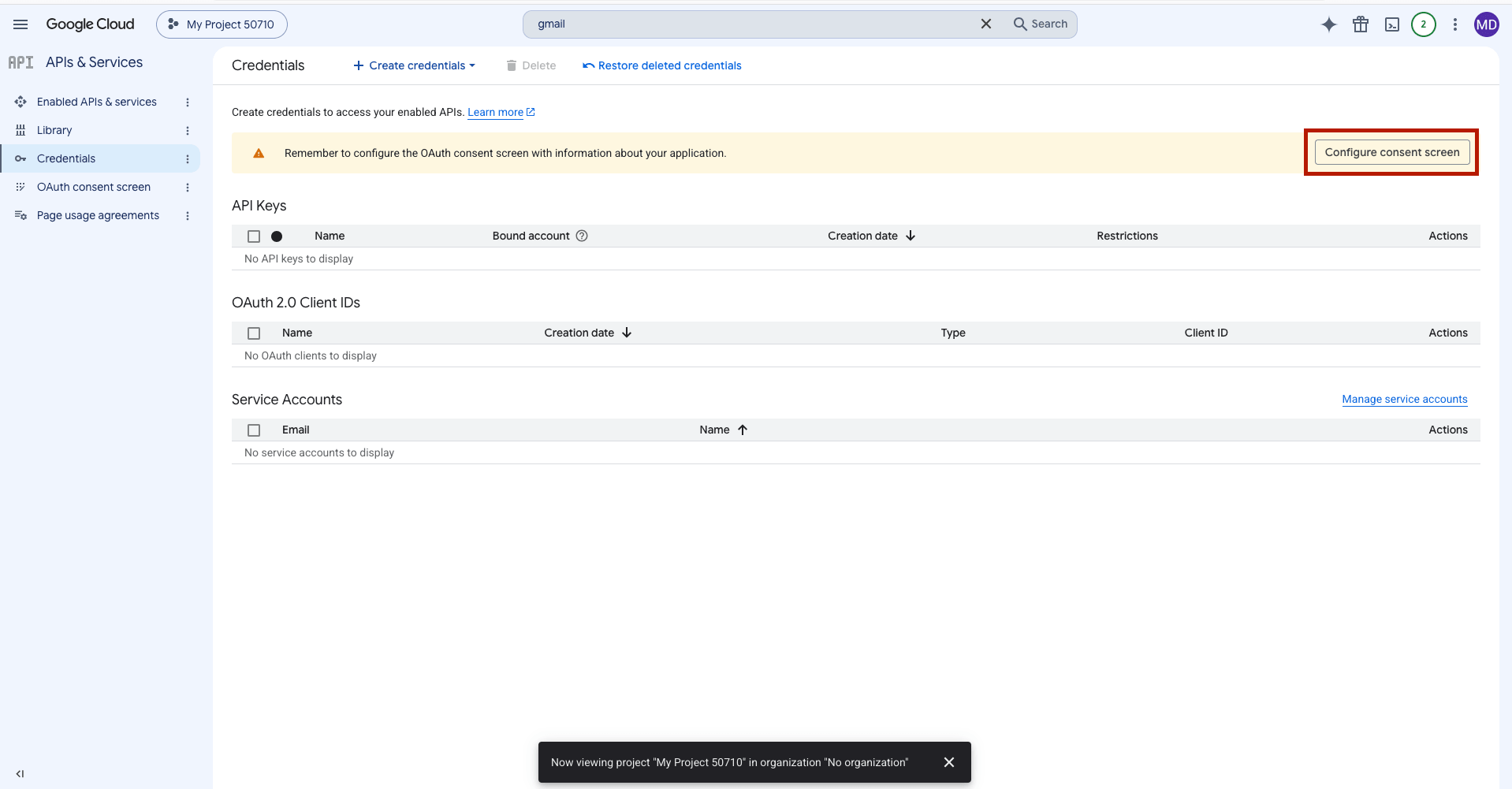Image resolution: width=1512 pixels, height=789 pixels.
Task: Open notifications badge showing 2
Action: click(x=1424, y=24)
